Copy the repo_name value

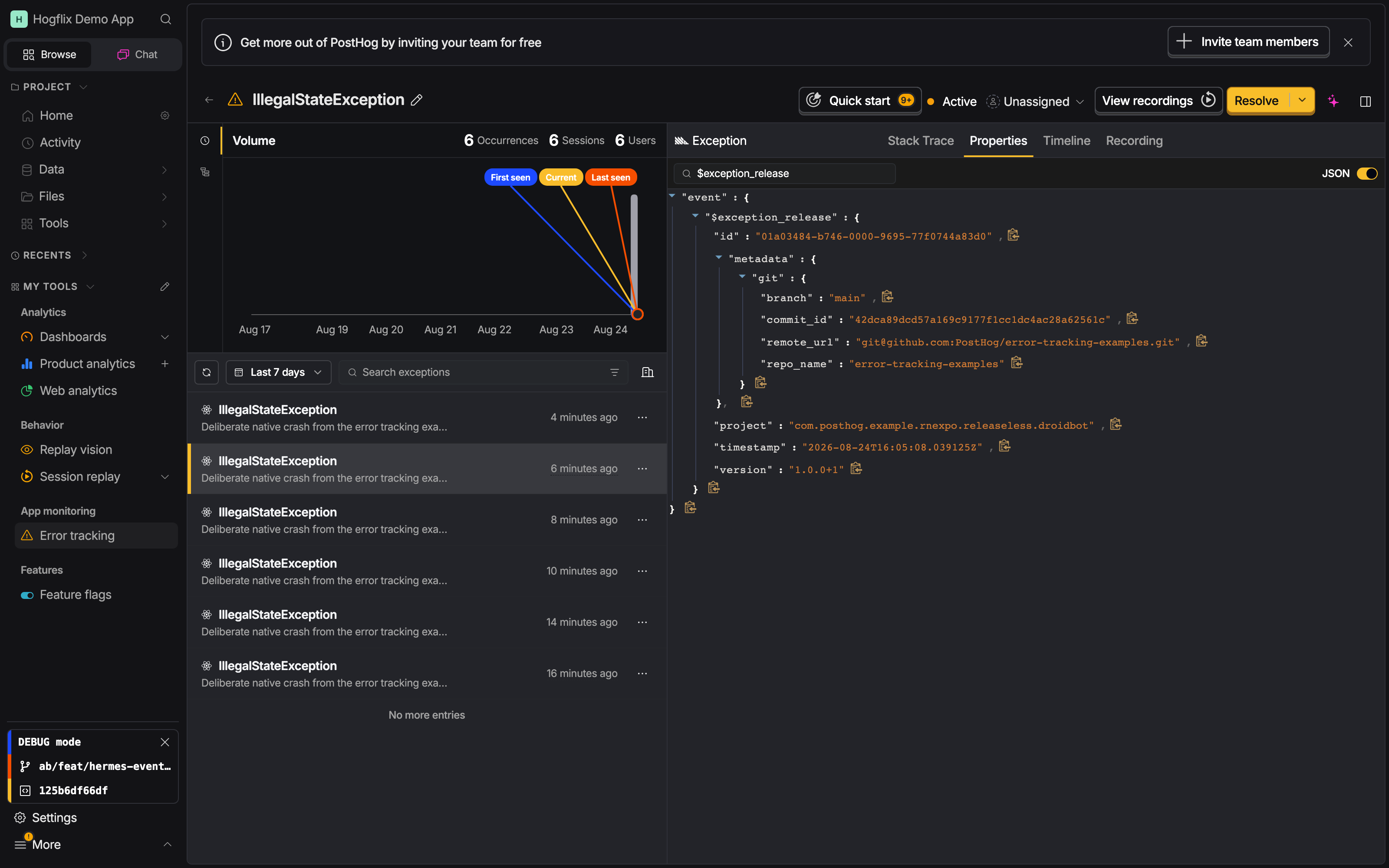1017,363
